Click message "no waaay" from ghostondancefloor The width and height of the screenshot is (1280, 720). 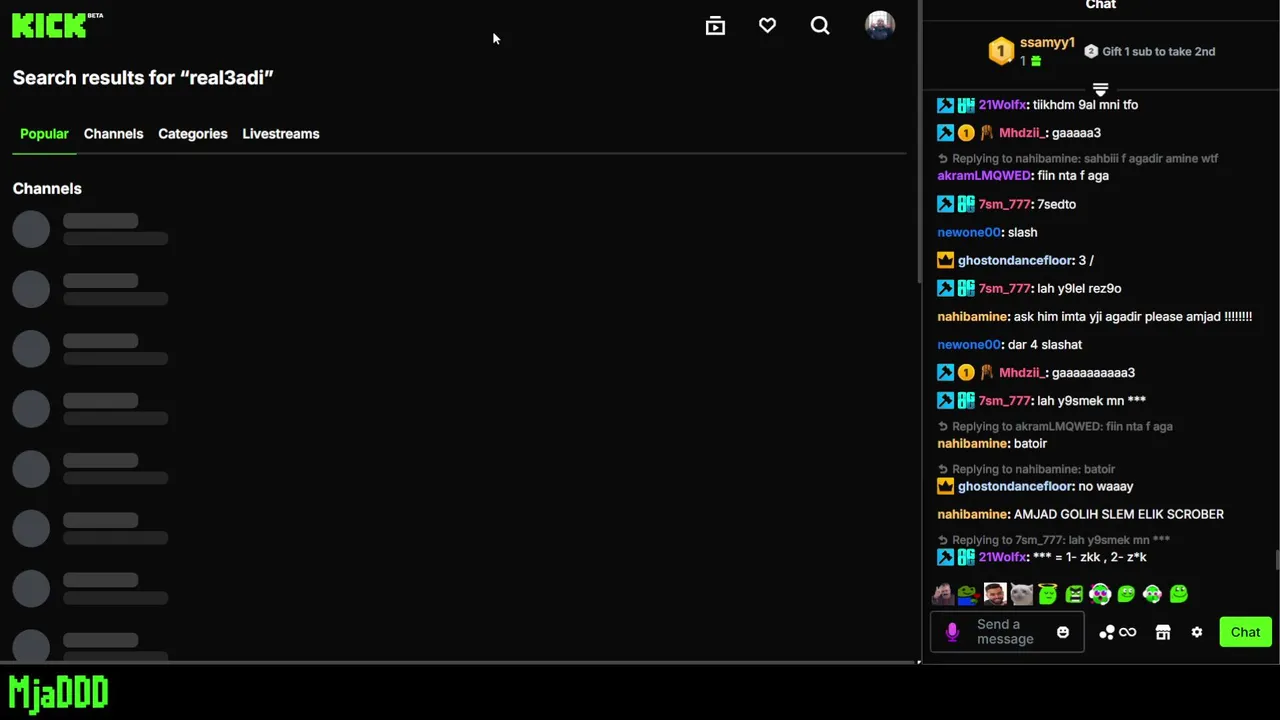point(1106,486)
